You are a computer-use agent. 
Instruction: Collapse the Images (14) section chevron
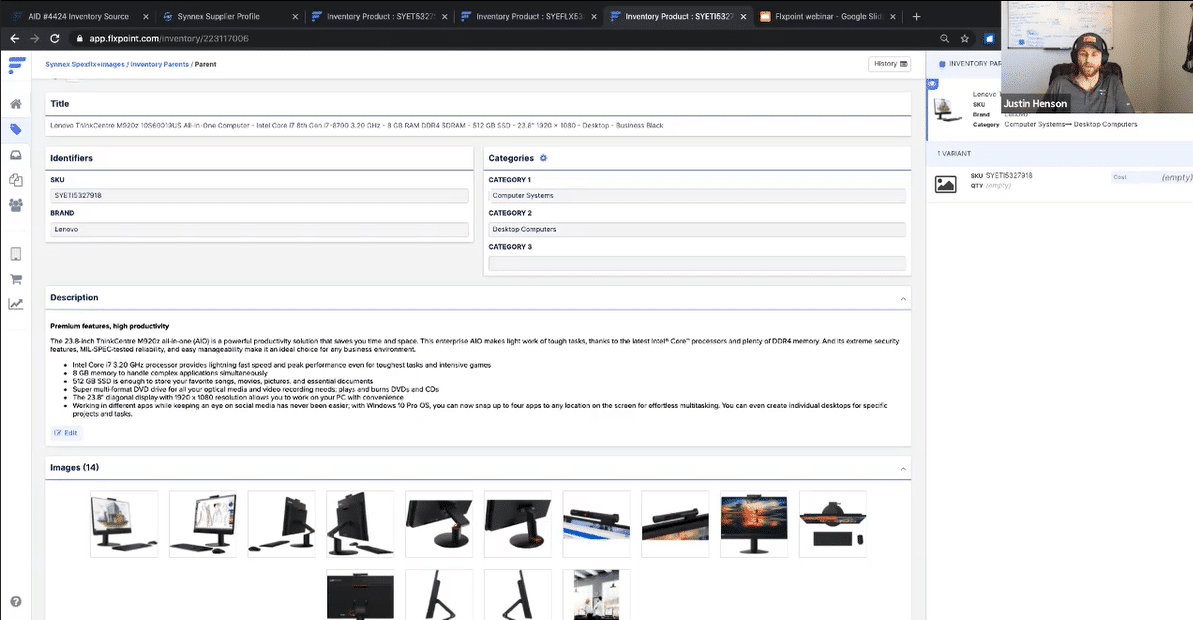click(x=903, y=469)
